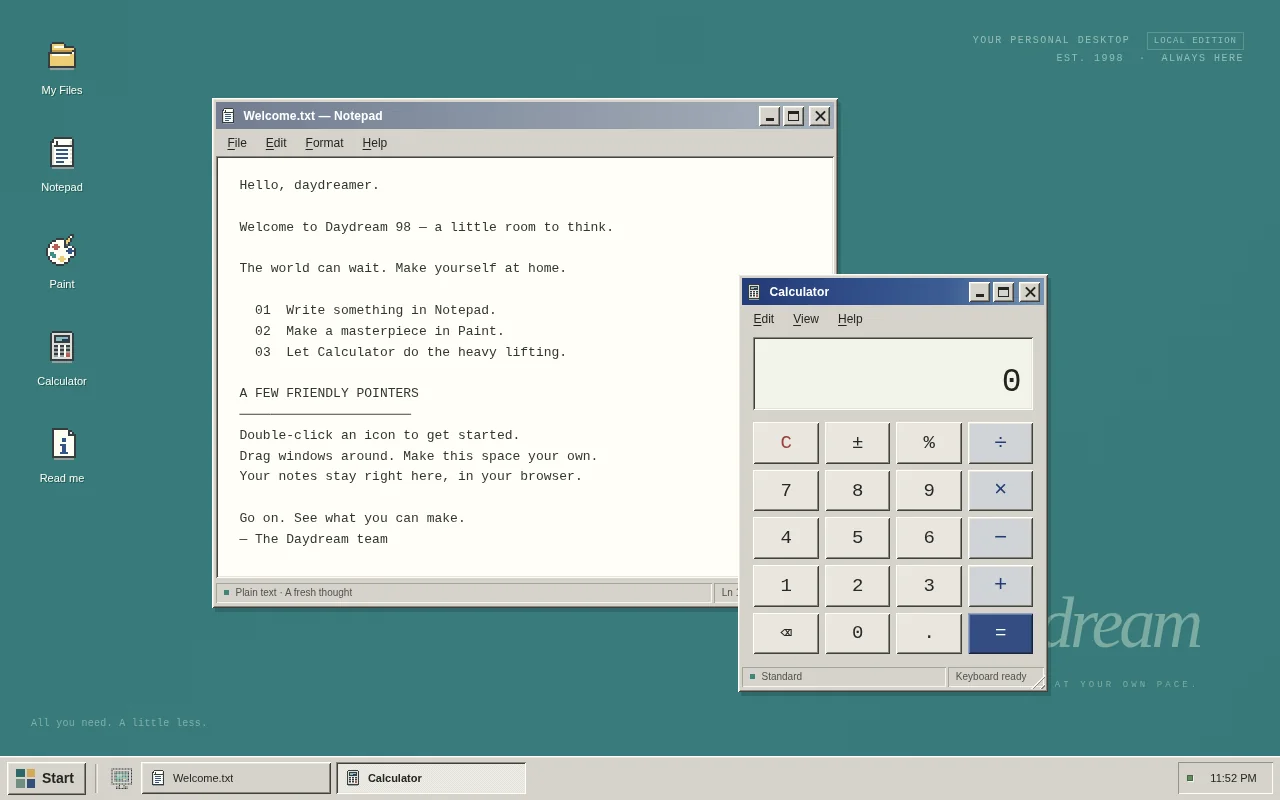The width and height of the screenshot is (1280, 800).
Task: Click the 0 key in Calculator
Action: click(x=857, y=633)
